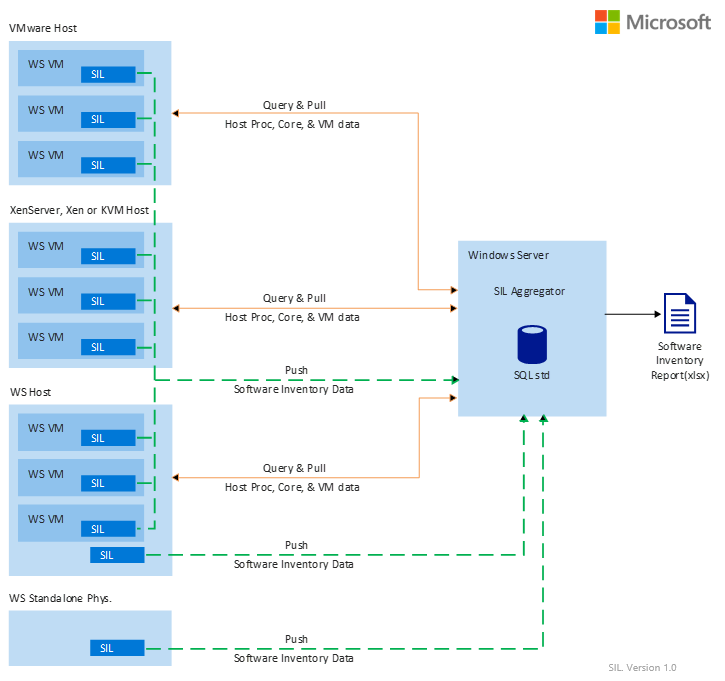Image resolution: width=725 pixels, height=681 pixels.
Task: Click the SIL box in VMware Host's first WS VM
Action: click(x=108, y=74)
